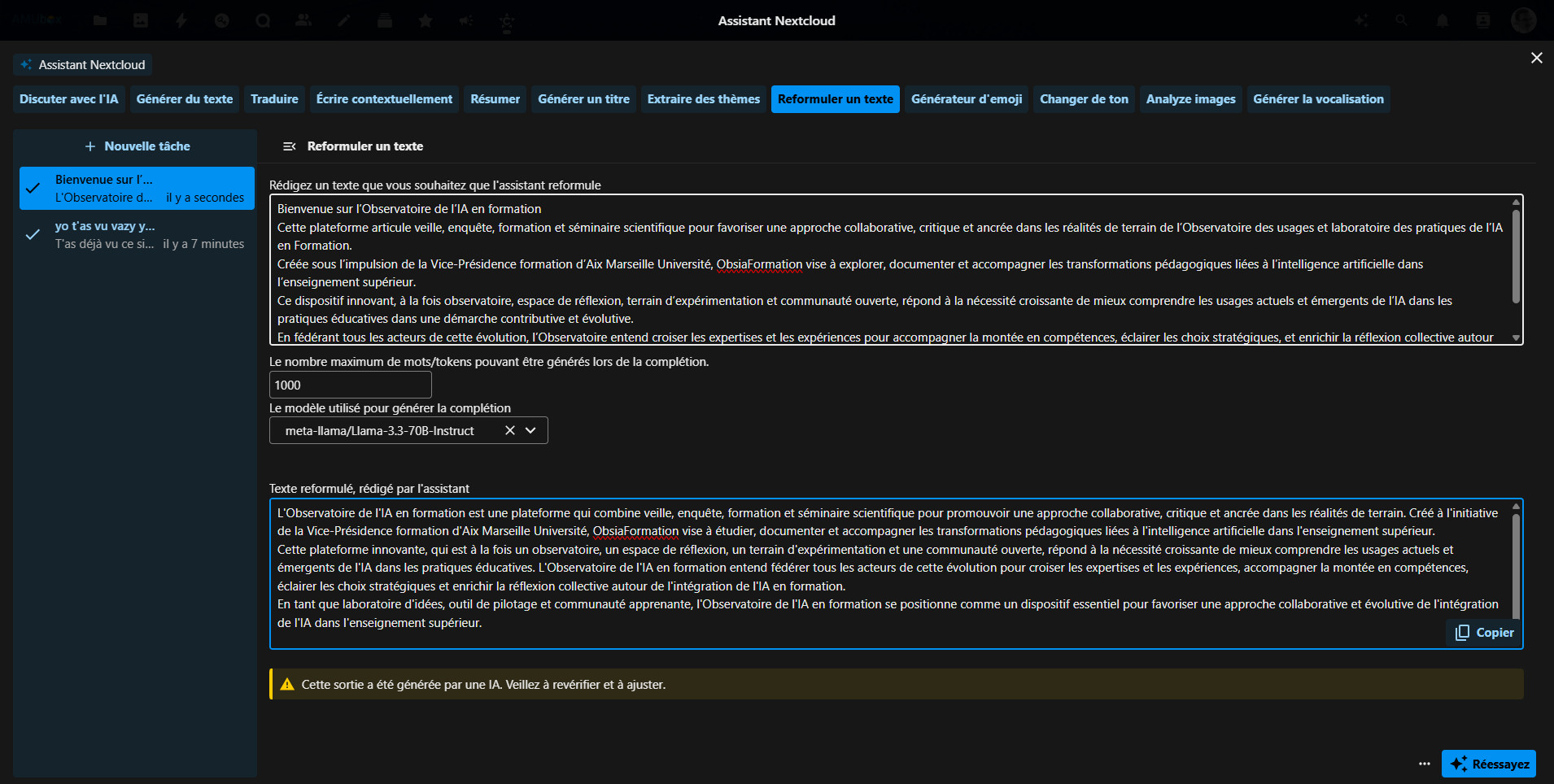Select the 'Bienvenue sur l'…' task
Screen dimensions: 1554x784
click(137, 189)
